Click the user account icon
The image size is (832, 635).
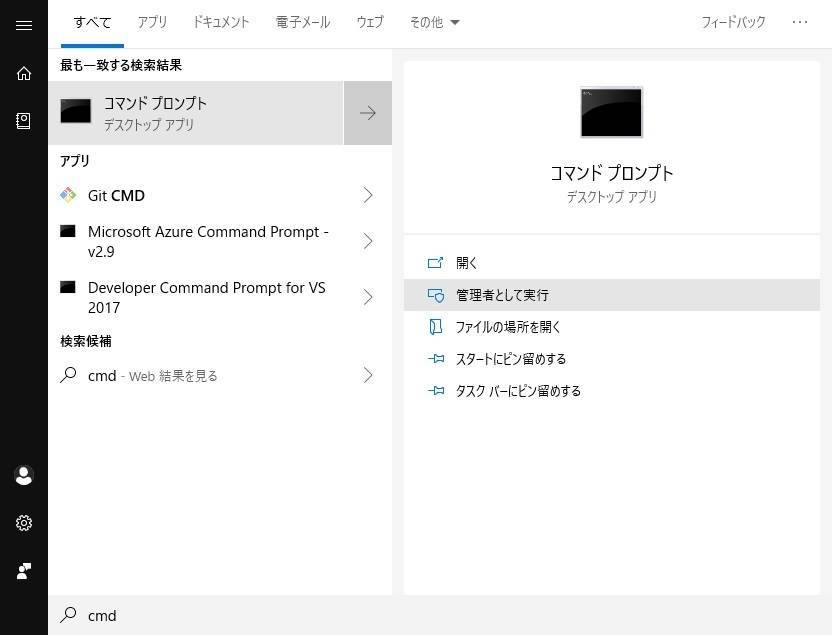[24, 475]
